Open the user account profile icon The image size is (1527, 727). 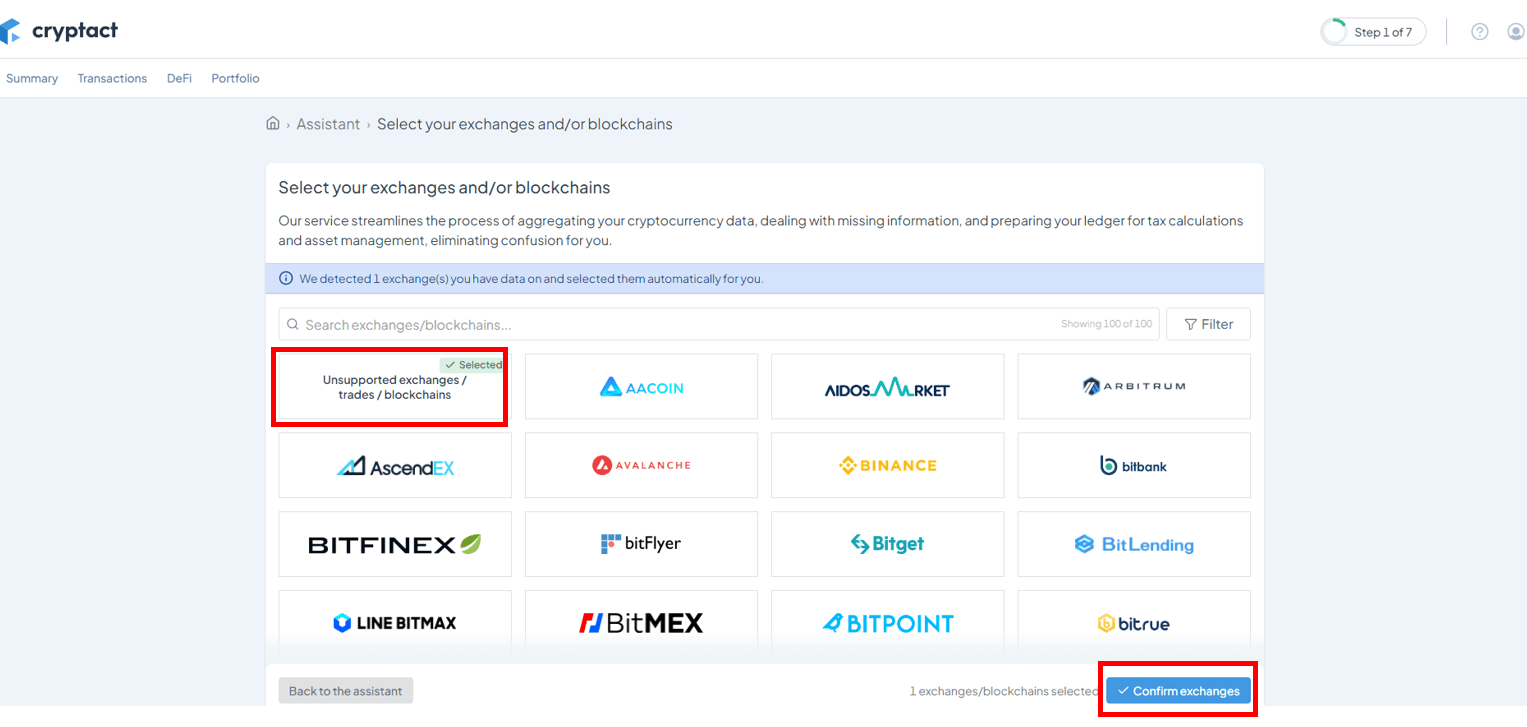(x=1516, y=32)
